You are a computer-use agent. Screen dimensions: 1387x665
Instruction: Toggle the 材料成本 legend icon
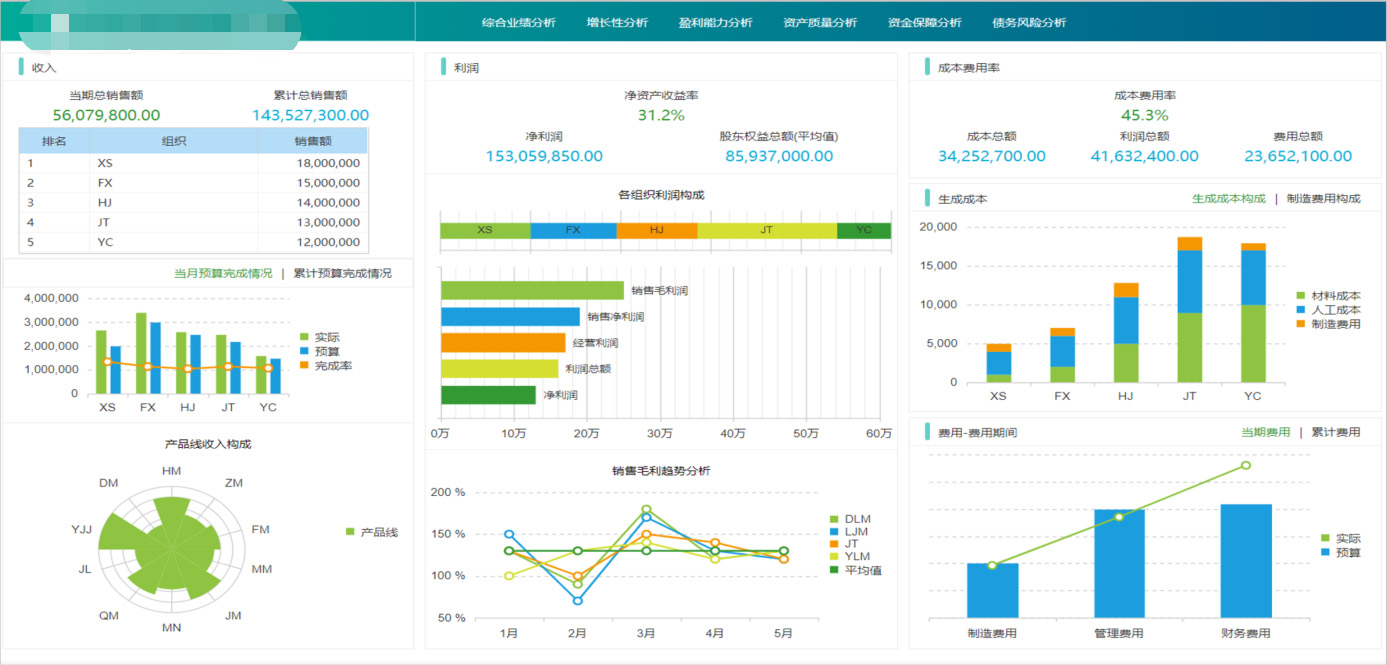click(x=1301, y=296)
